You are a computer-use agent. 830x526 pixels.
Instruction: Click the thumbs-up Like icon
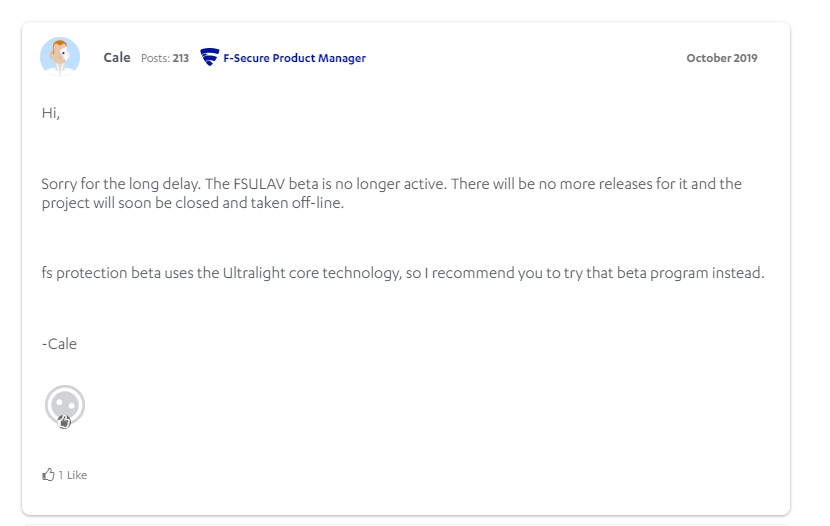tap(48, 475)
